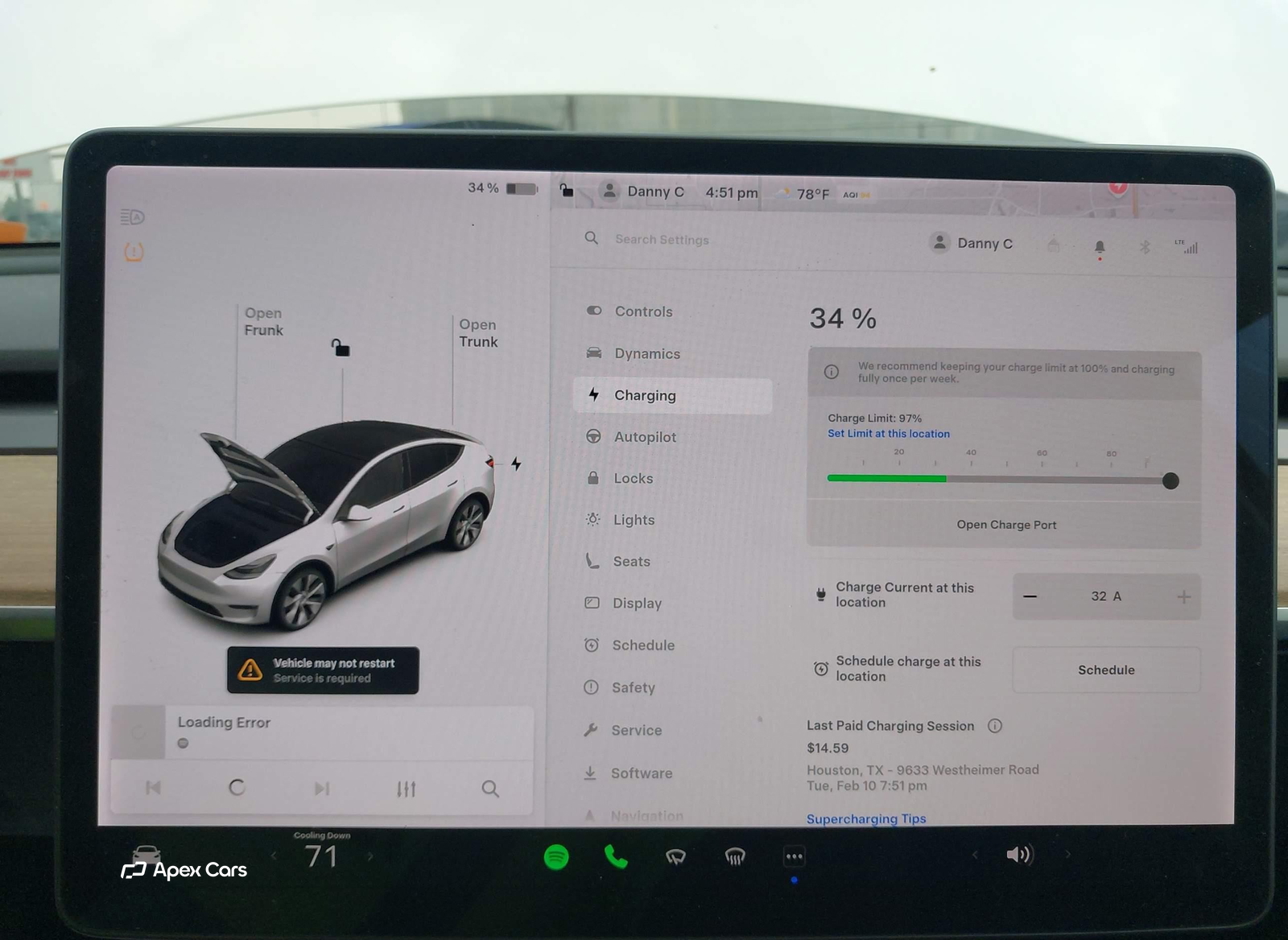Decrease volume with left arrow

(x=975, y=855)
